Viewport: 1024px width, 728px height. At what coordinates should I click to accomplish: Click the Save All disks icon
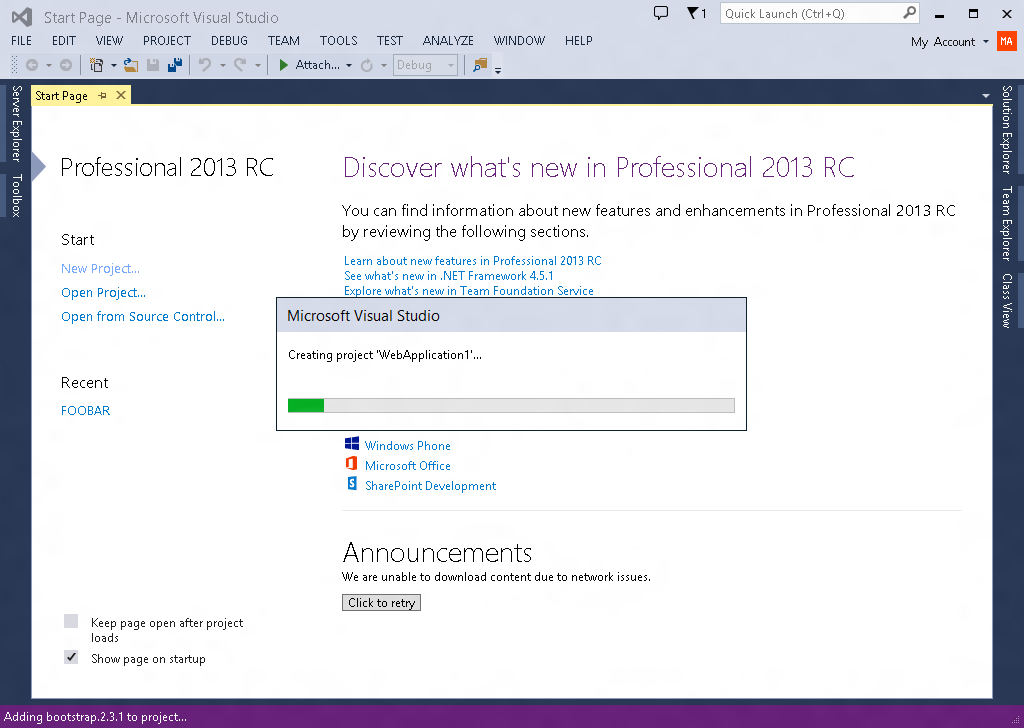(174, 65)
